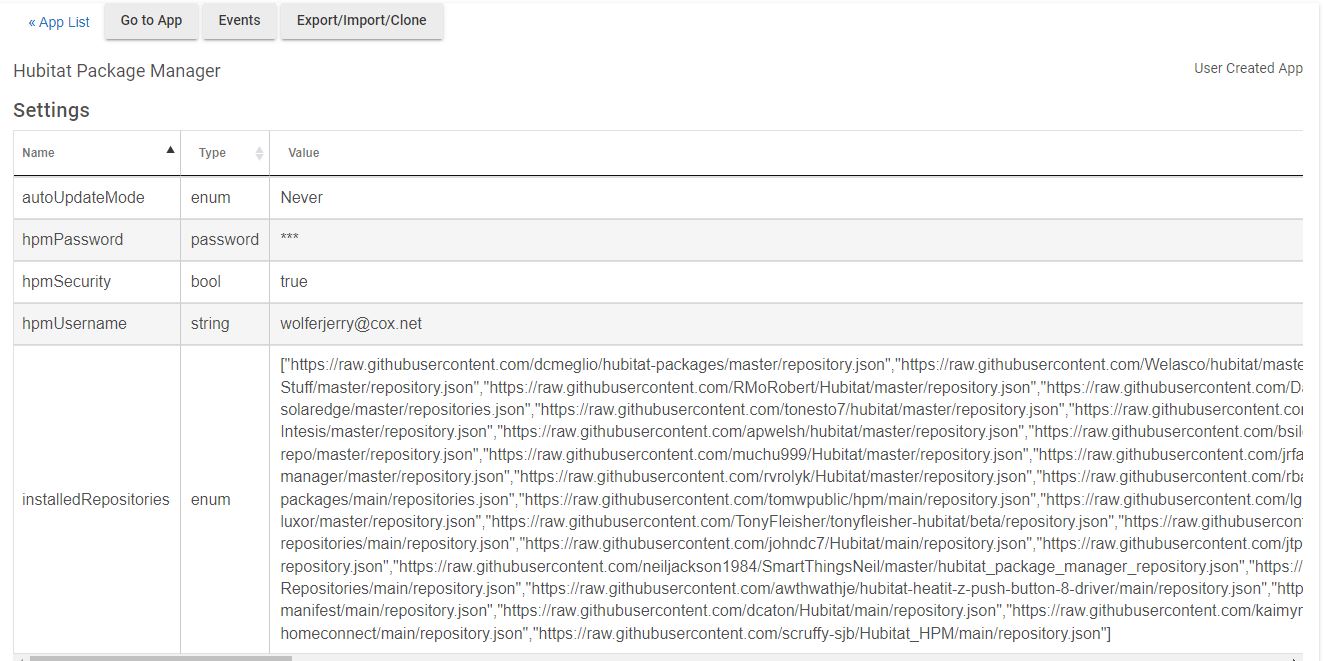Select the installedRepositories setting name
Screen dimensions: 1323x661
(x=96, y=500)
